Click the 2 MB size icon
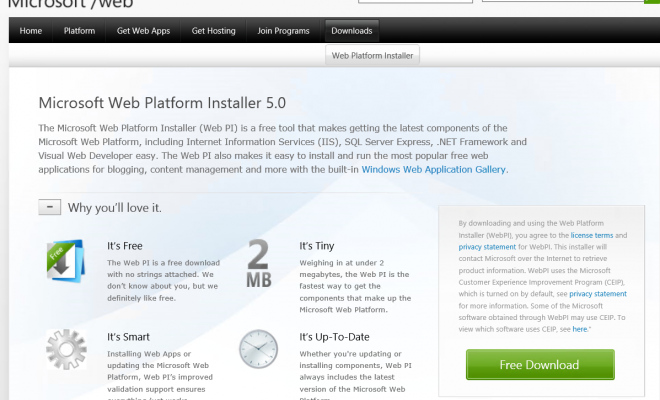The height and width of the screenshot is (400, 660). coord(258,263)
